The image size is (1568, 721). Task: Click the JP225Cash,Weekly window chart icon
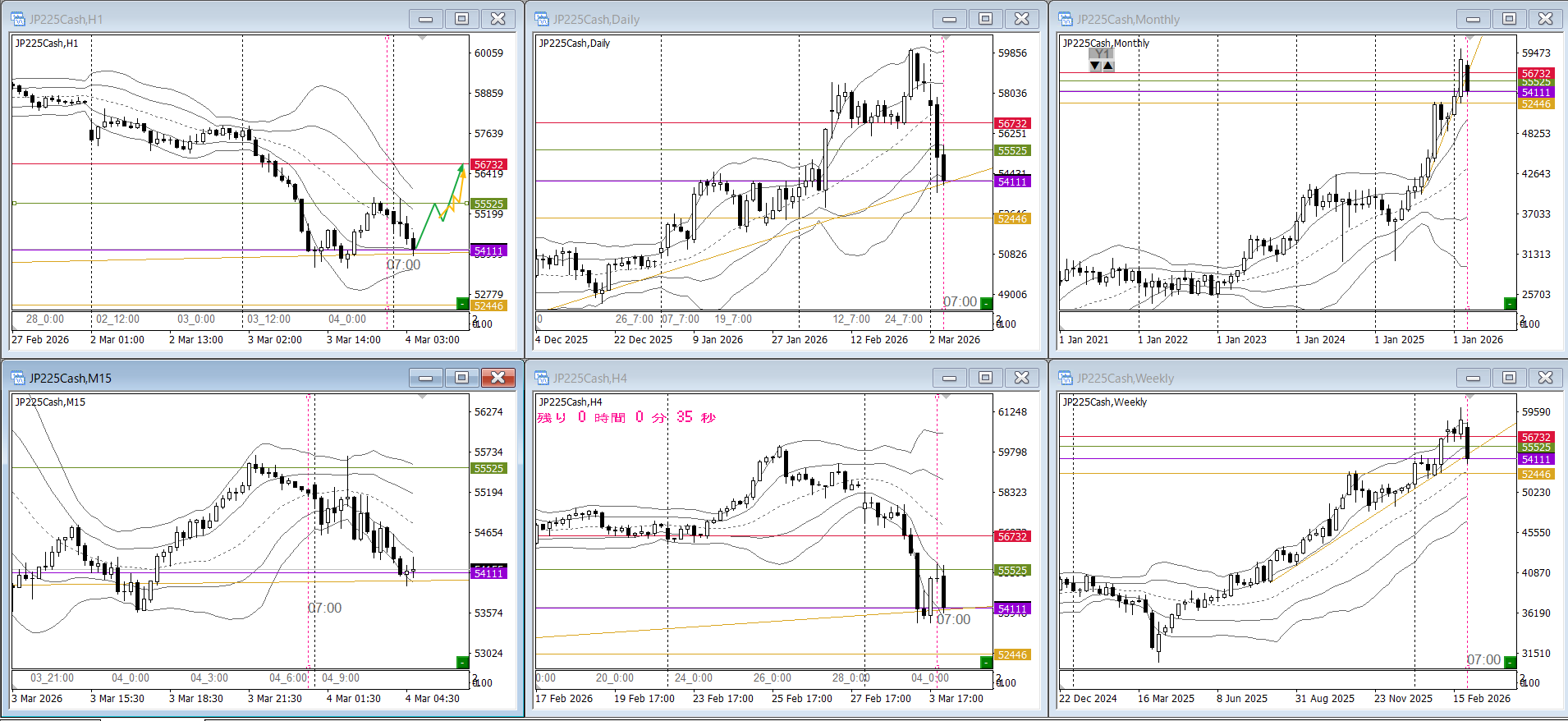coord(1066,378)
